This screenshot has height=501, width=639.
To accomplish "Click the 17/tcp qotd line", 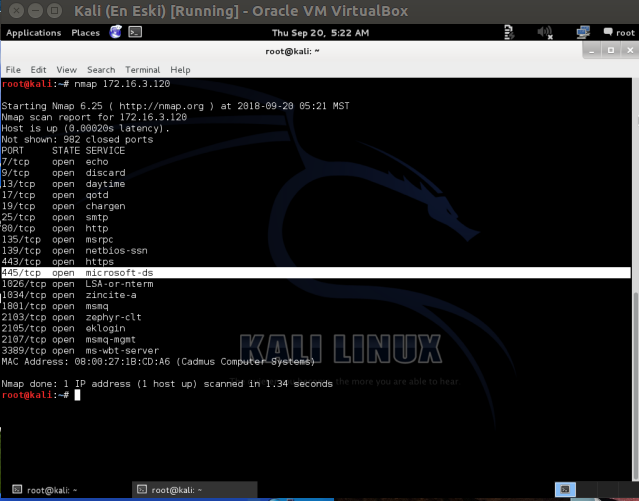I will click(55, 195).
